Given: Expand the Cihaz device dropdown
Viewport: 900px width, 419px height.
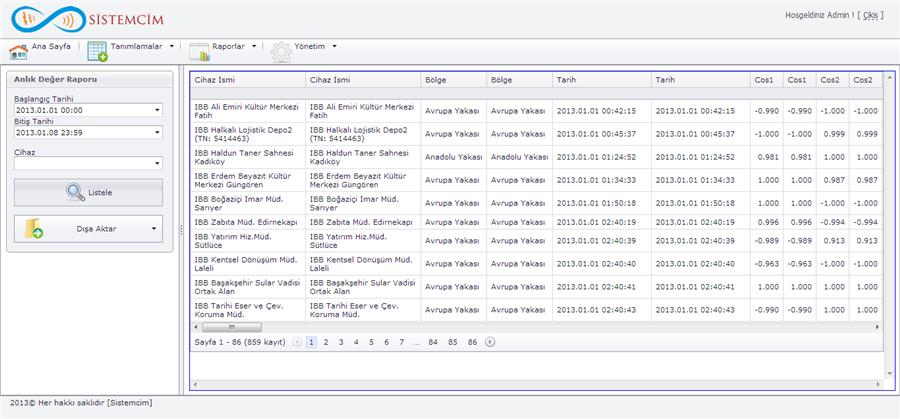Looking at the screenshot, I should (157, 163).
